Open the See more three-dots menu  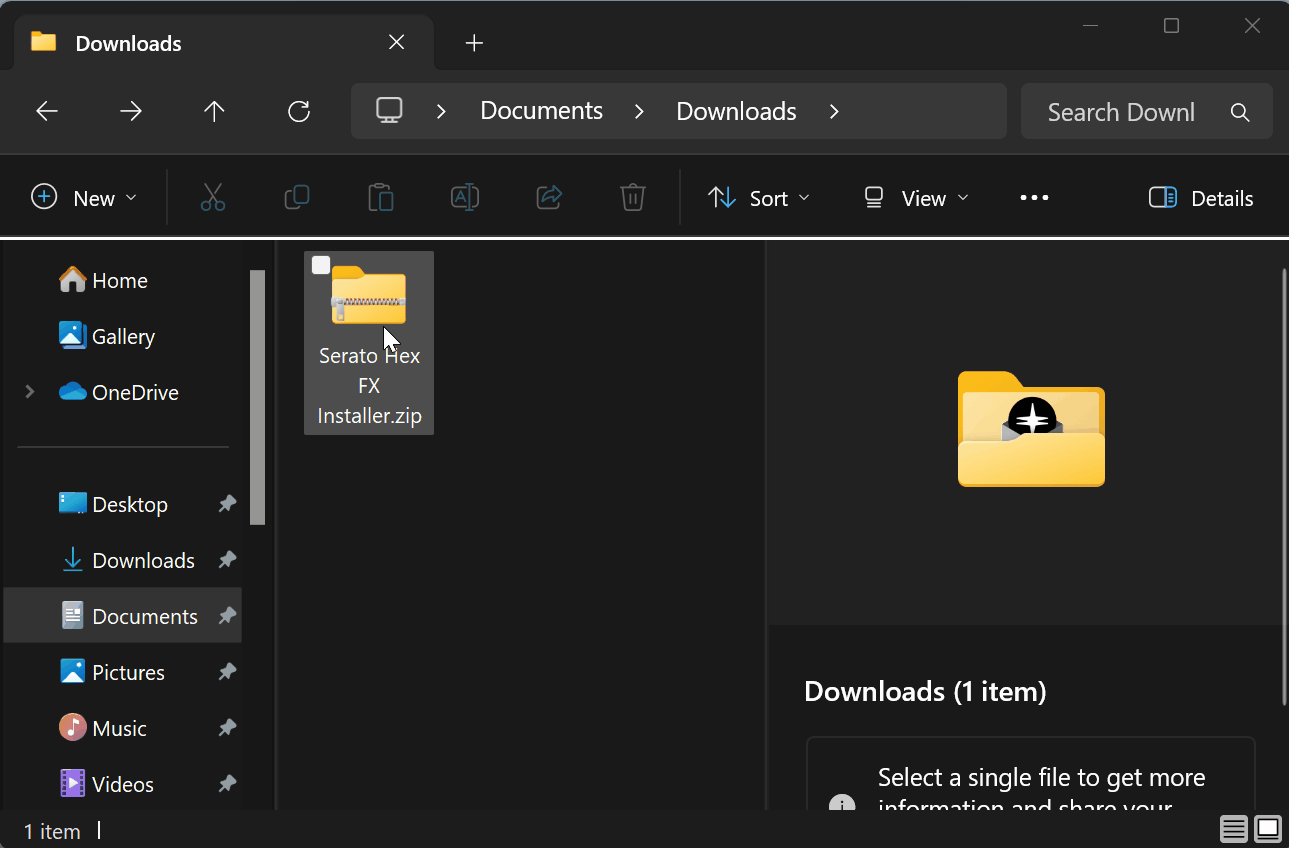click(x=1034, y=198)
